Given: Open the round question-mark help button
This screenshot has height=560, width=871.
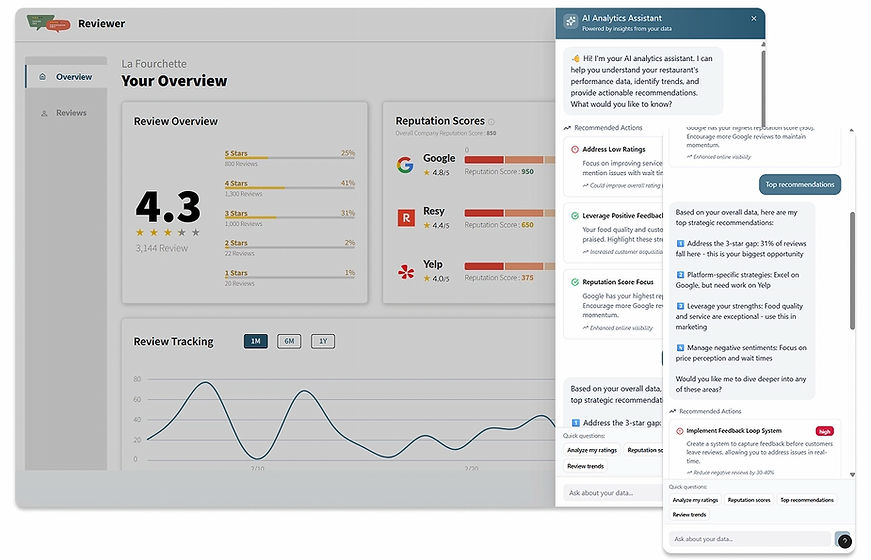Looking at the screenshot, I should (844, 541).
